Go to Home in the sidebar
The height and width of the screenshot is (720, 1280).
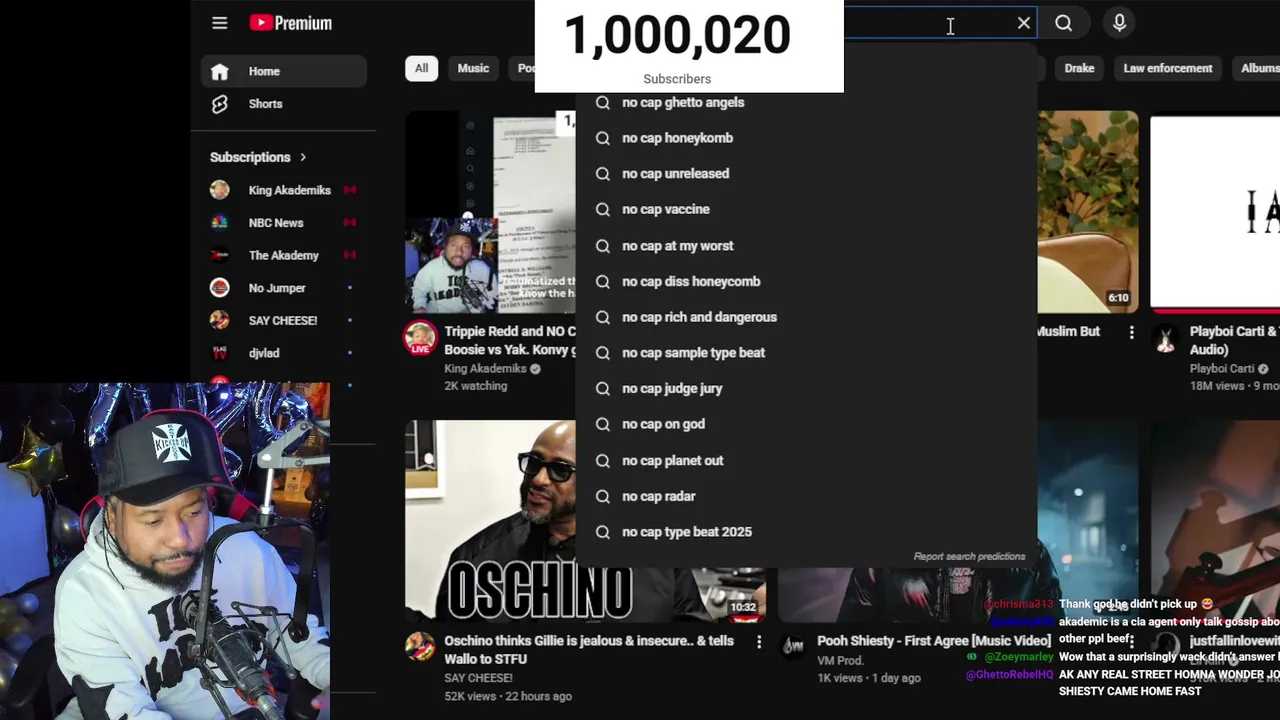click(284, 71)
